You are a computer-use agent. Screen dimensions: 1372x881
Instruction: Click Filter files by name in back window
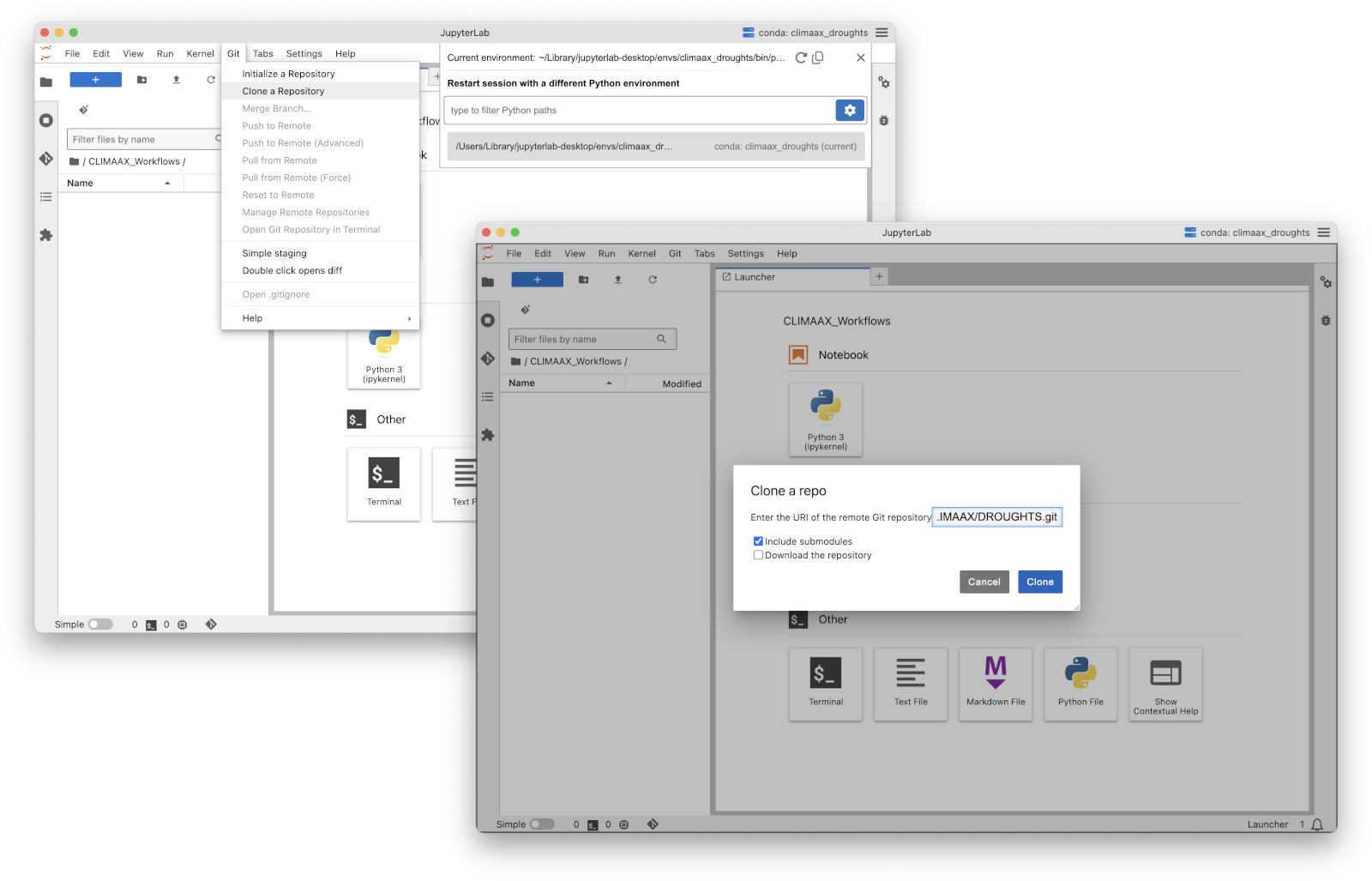(x=144, y=139)
